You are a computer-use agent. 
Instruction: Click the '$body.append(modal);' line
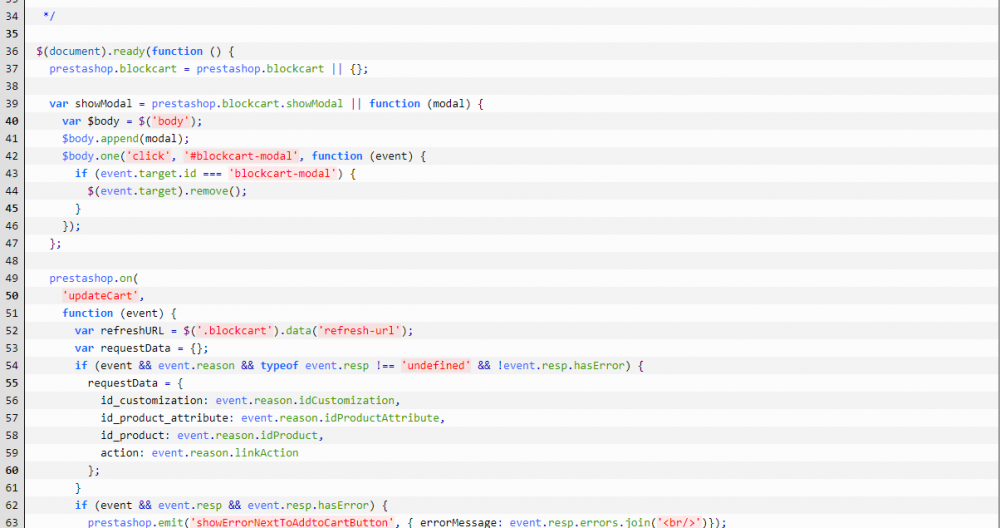click(126, 138)
